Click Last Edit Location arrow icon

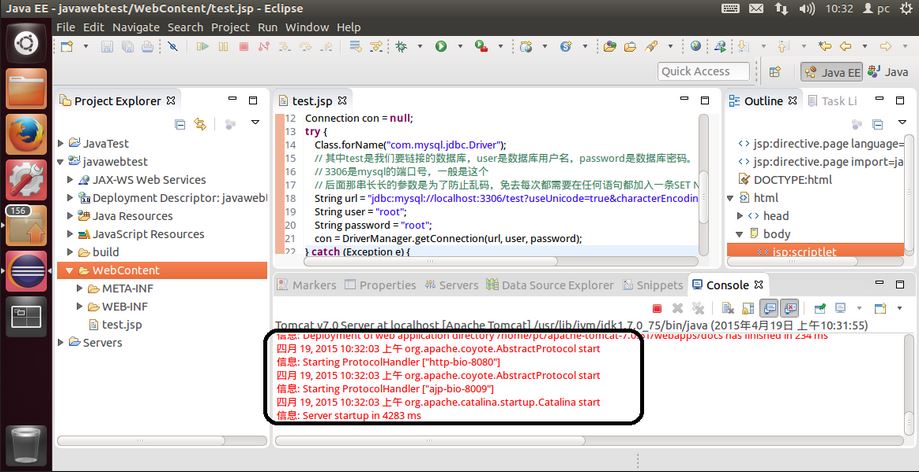click(825, 46)
